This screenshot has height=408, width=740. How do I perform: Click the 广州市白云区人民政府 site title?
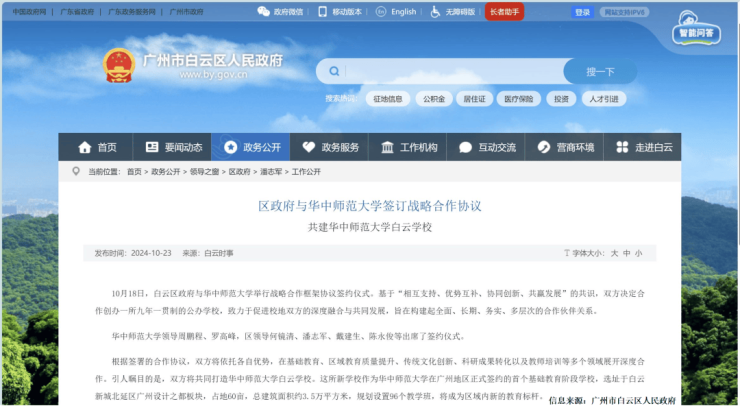click(x=212, y=60)
